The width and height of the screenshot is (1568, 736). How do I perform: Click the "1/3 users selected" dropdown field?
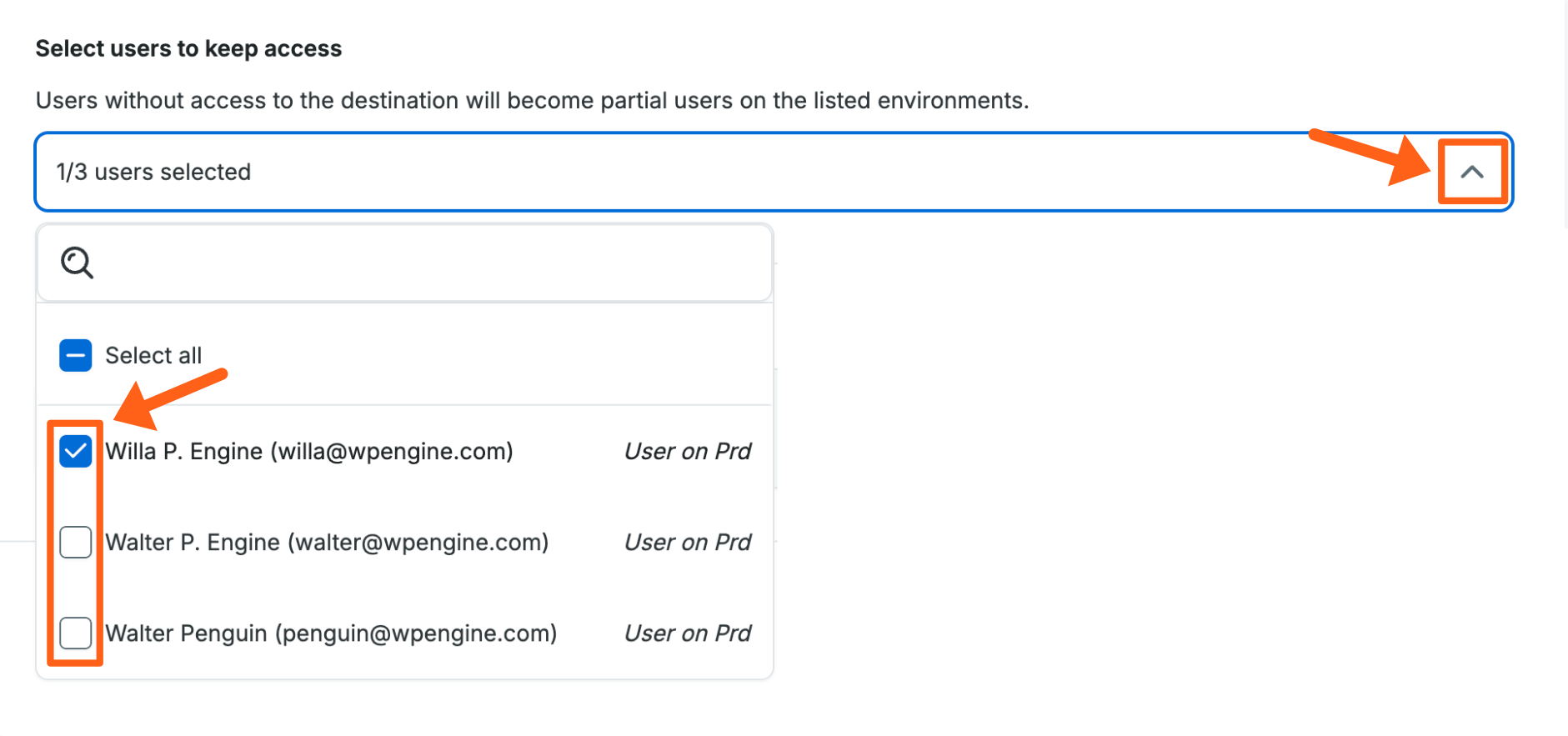[x=667, y=172]
